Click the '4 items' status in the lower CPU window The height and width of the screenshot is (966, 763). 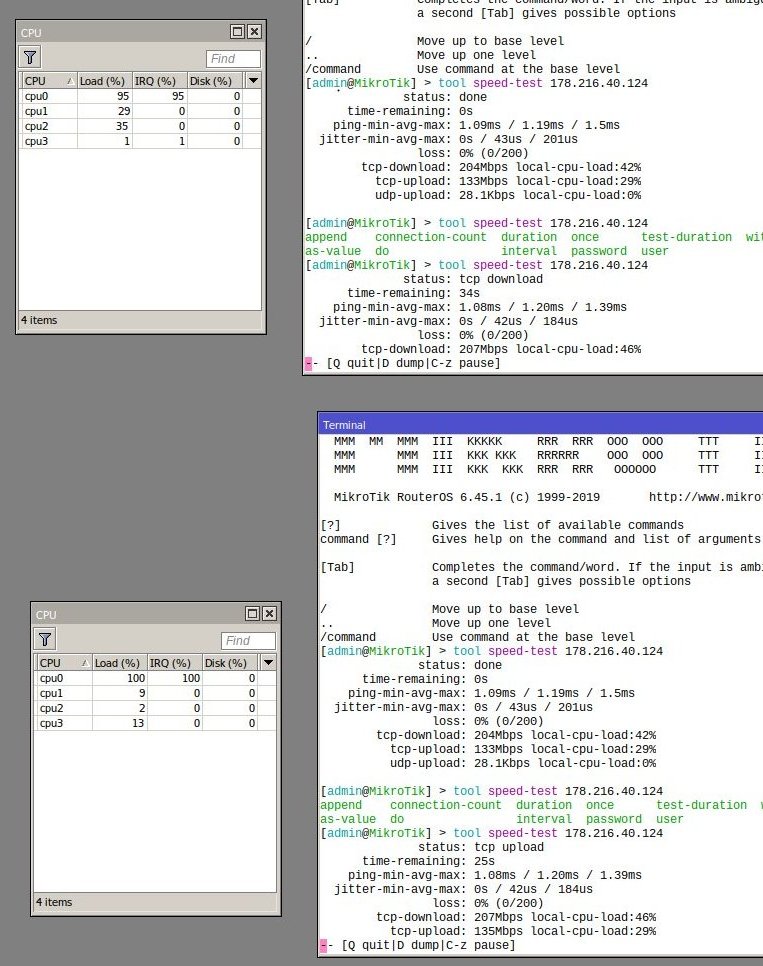pyautogui.click(x=54, y=903)
